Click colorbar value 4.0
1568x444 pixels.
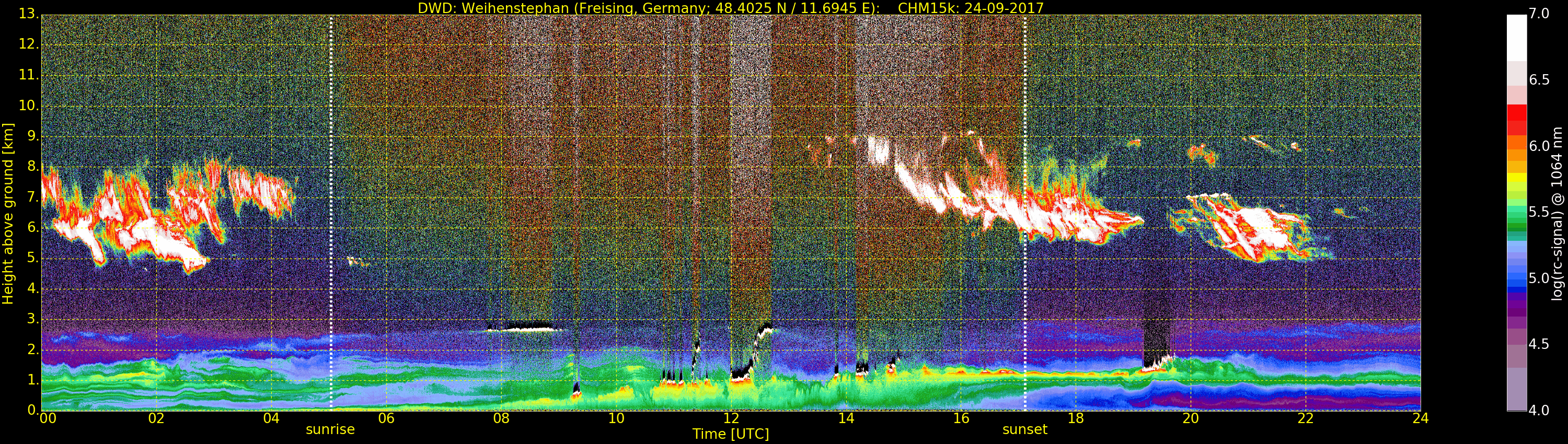(x=1539, y=411)
